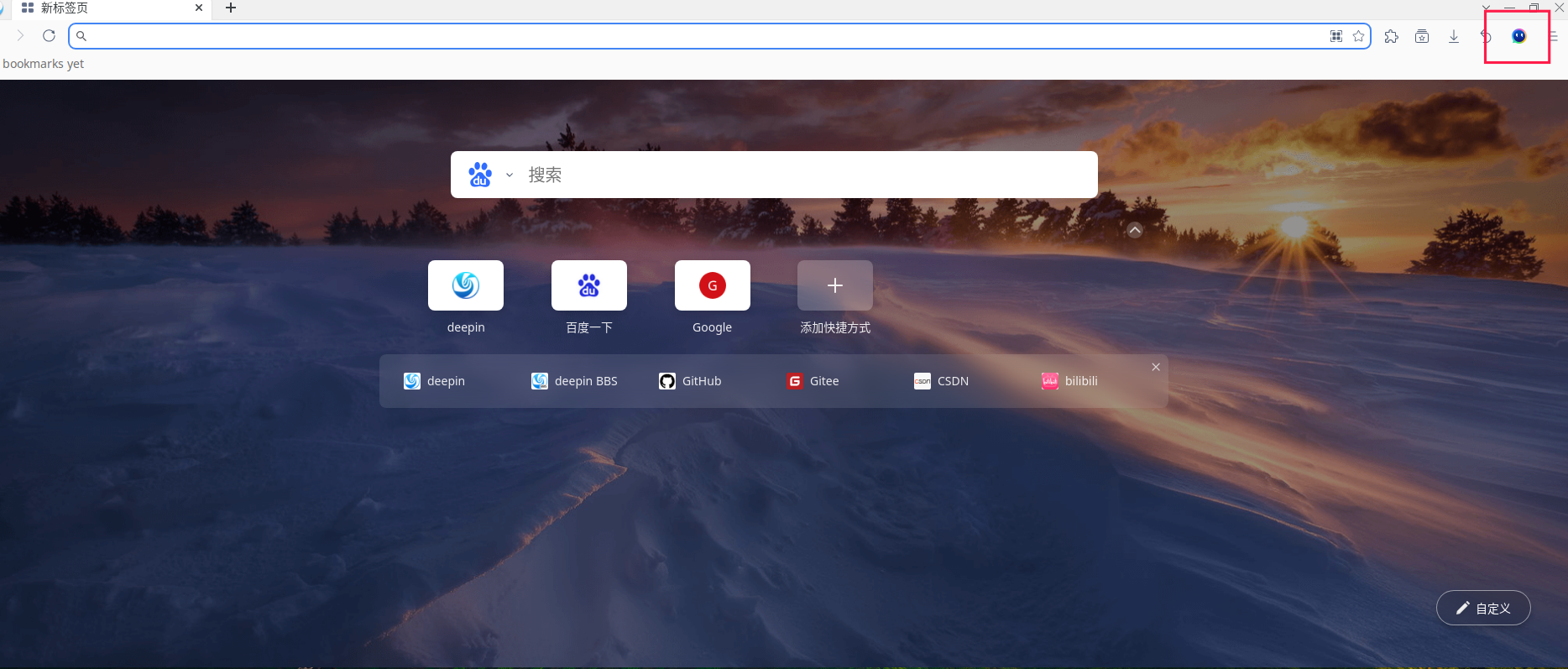Screen dimensions: 1568x669
Task: Click the forward navigation arrow
Action: point(21,35)
